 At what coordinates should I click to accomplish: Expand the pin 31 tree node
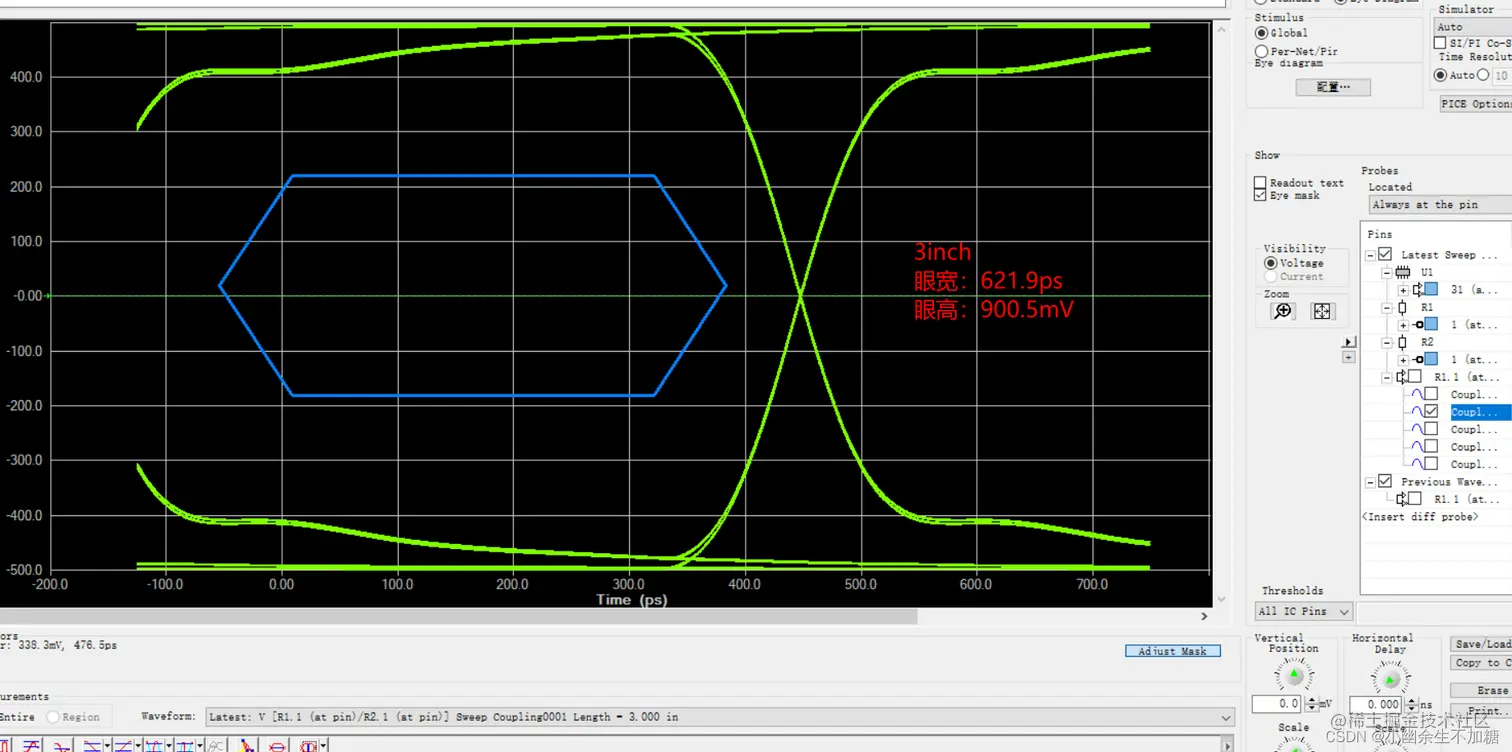pyautogui.click(x=1403, y=290)
